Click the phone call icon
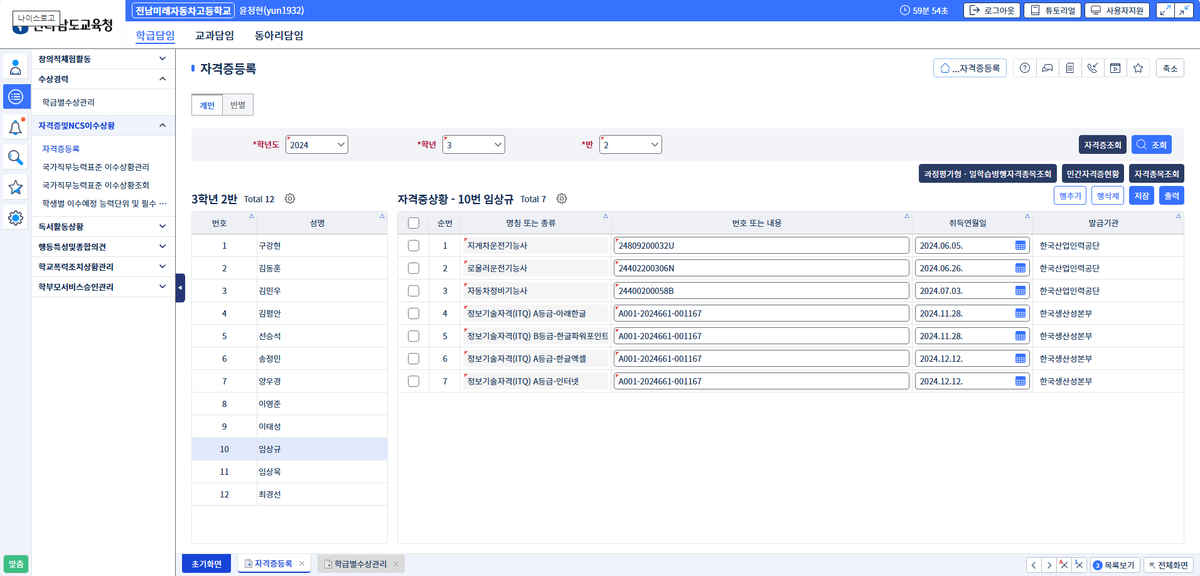 pyautogui.click(x=1093, y=68)
